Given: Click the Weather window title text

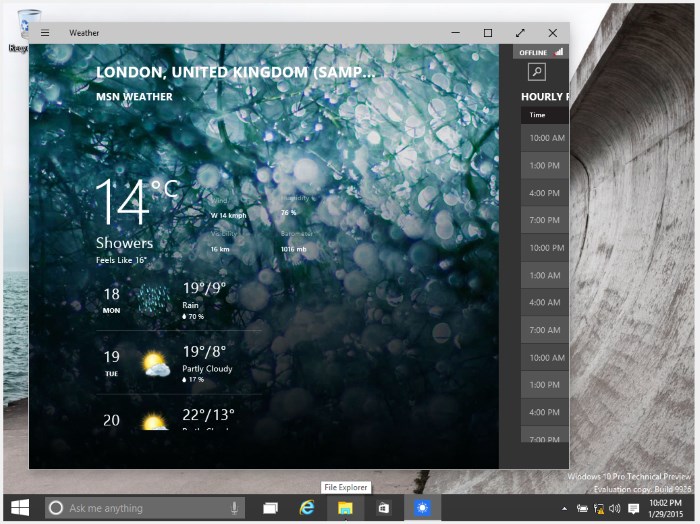Looking at the screenshot, I should [84, 33].
